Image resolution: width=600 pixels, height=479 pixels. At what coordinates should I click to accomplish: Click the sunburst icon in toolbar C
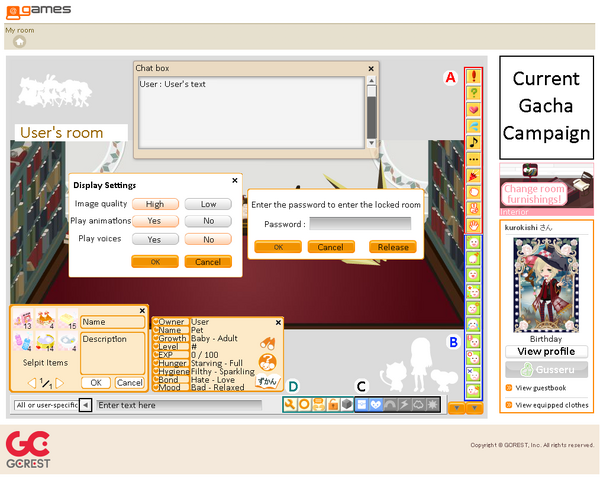tap(433, 404)
